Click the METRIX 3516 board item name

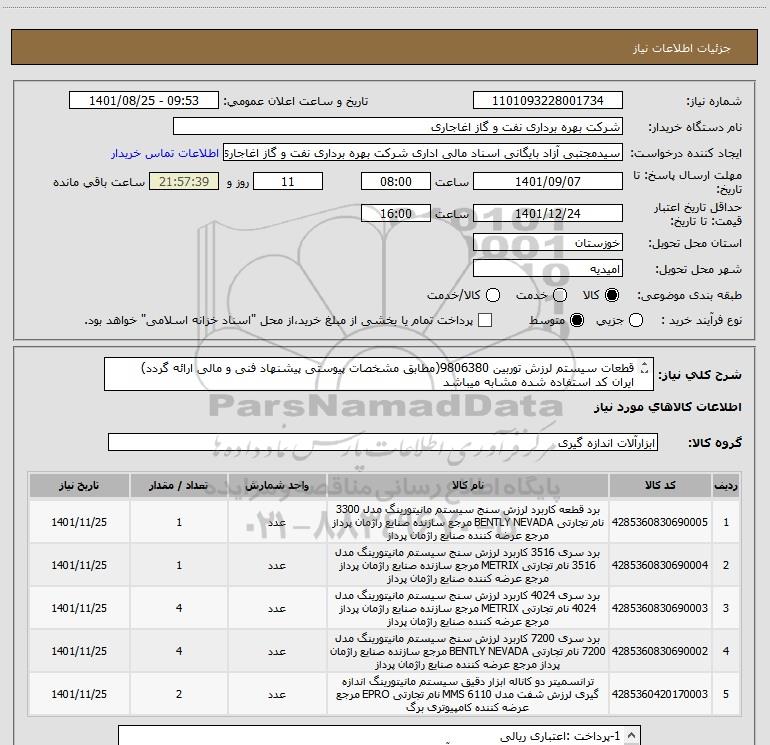[468, 565]
